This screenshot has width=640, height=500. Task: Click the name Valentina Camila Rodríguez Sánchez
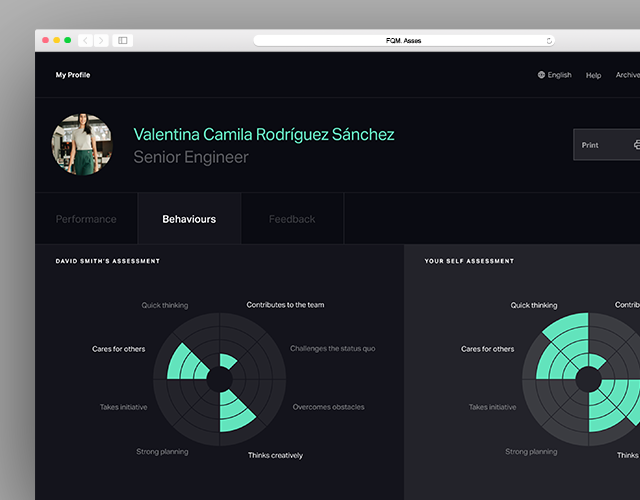point(264,134)
